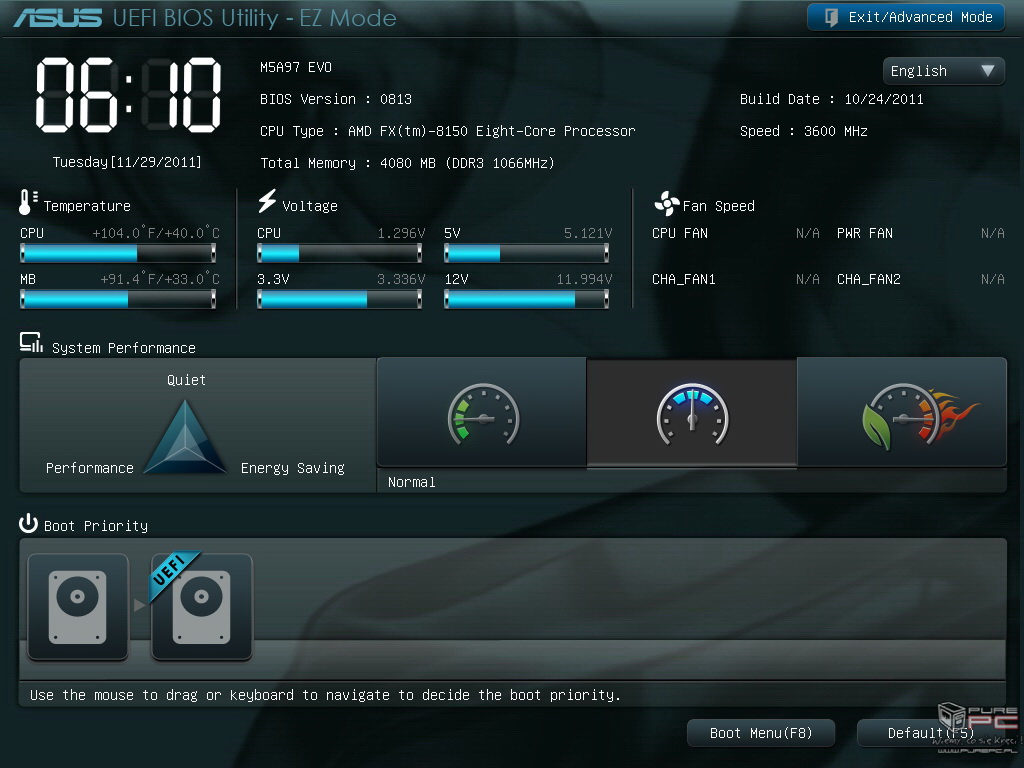1024x768 pixels.
Task: Click the CPU temperature bar
Action: 118,253
